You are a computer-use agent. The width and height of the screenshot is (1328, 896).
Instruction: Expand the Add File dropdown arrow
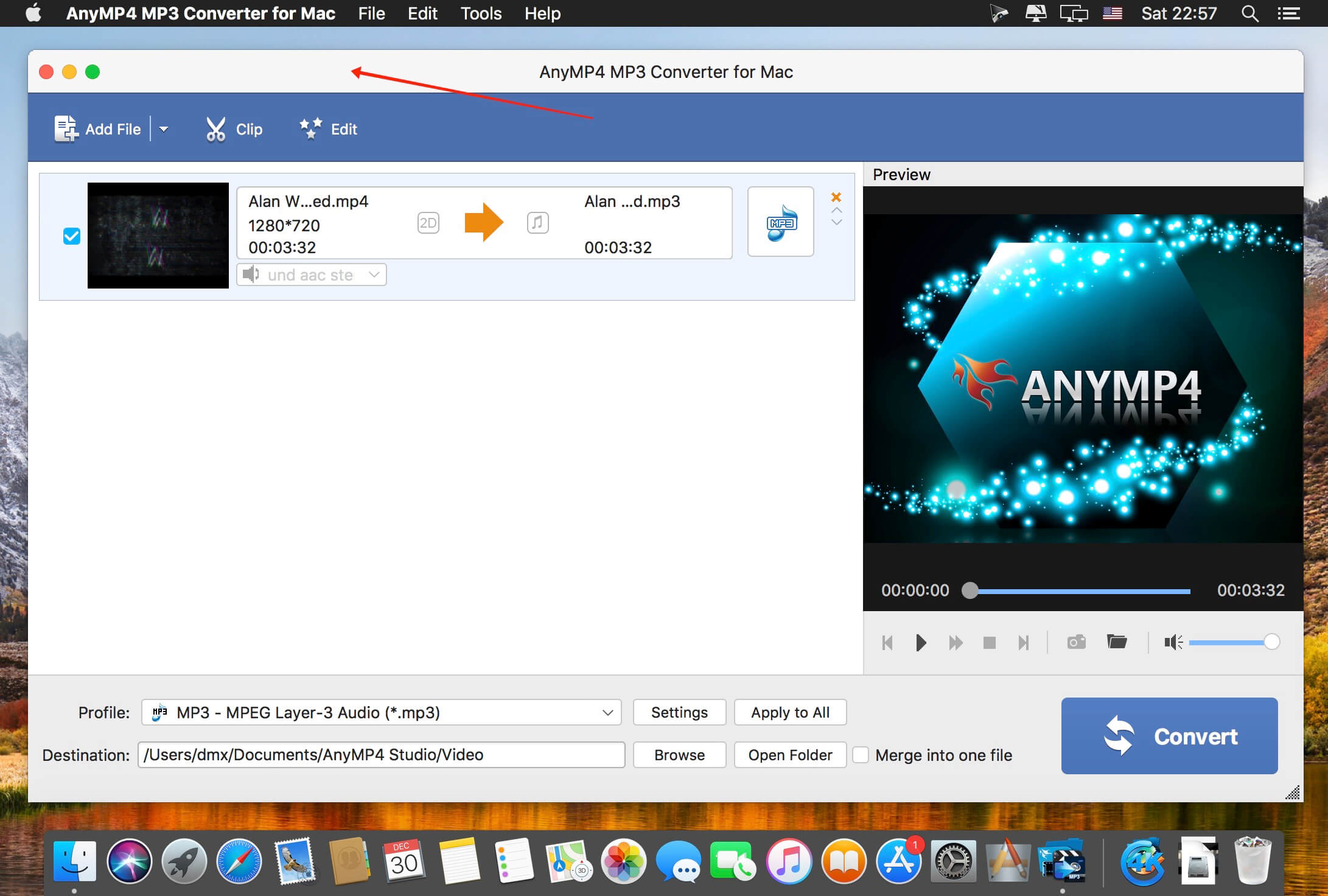[164, 129]
